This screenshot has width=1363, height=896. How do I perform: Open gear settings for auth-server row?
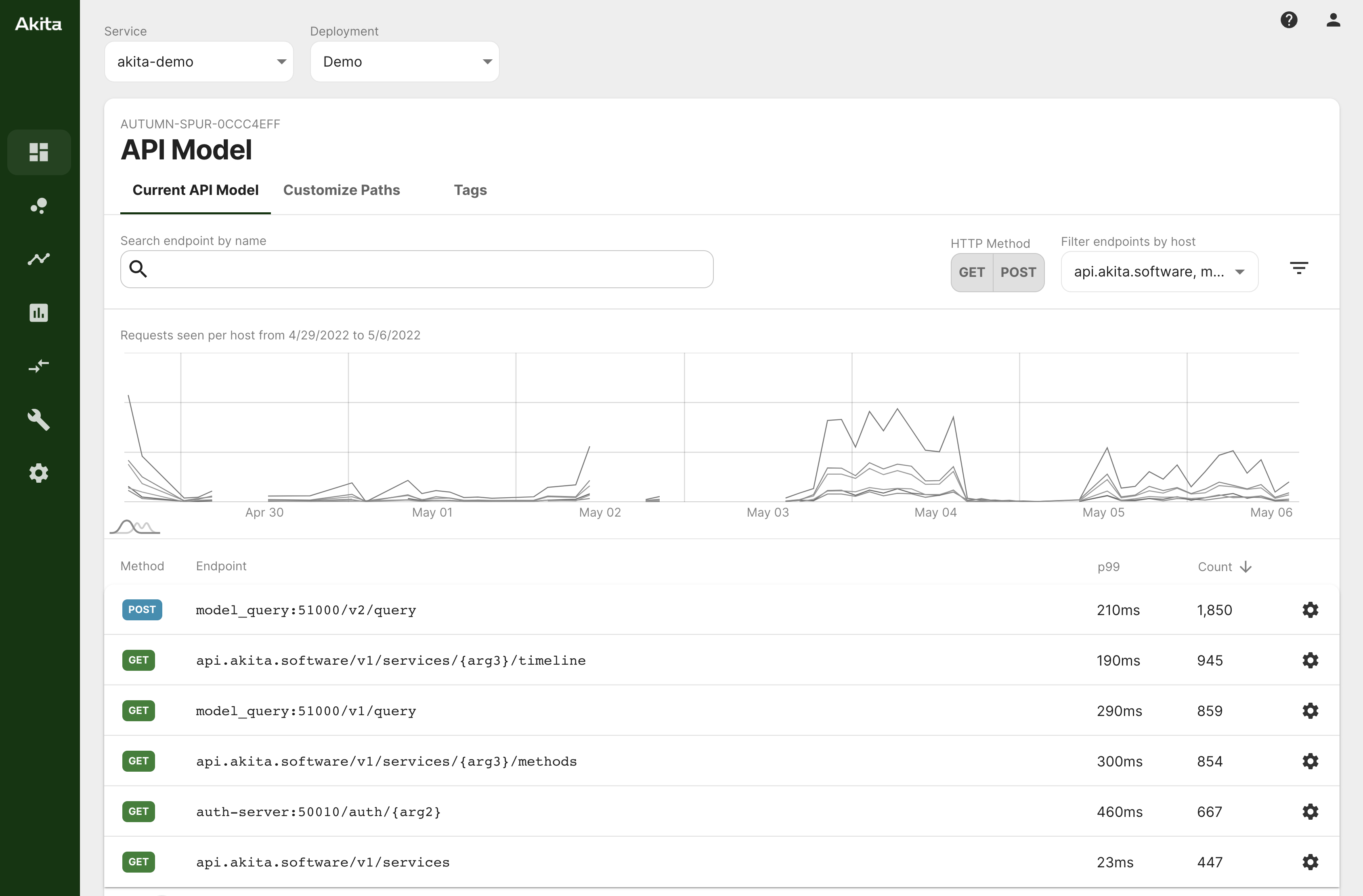pyautogui.click(x=1310, y=811)
